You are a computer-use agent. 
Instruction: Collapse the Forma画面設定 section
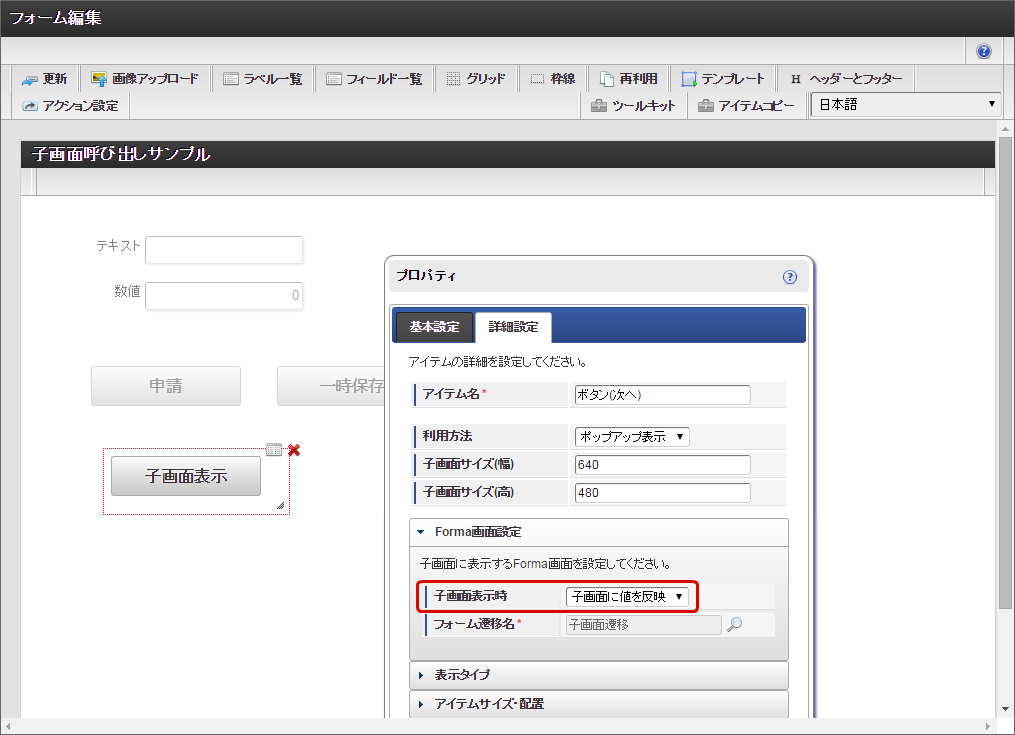pyautogui.click(x=477, y=532)
